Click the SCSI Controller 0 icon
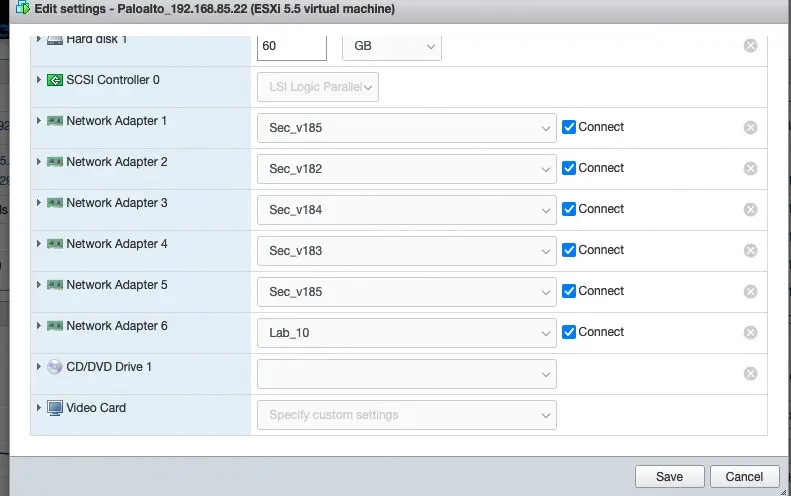 [55, 80]
